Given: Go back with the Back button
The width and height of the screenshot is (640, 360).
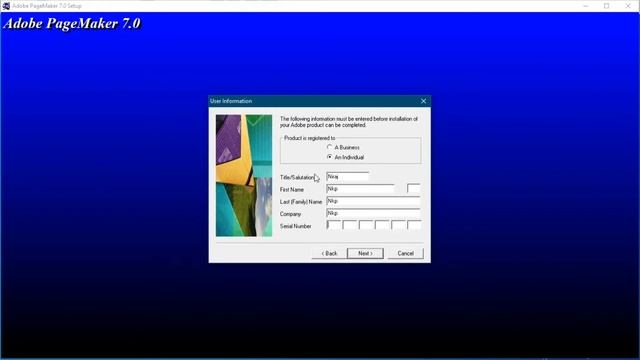Looking at the screenshot, I should tap(329, 253).
